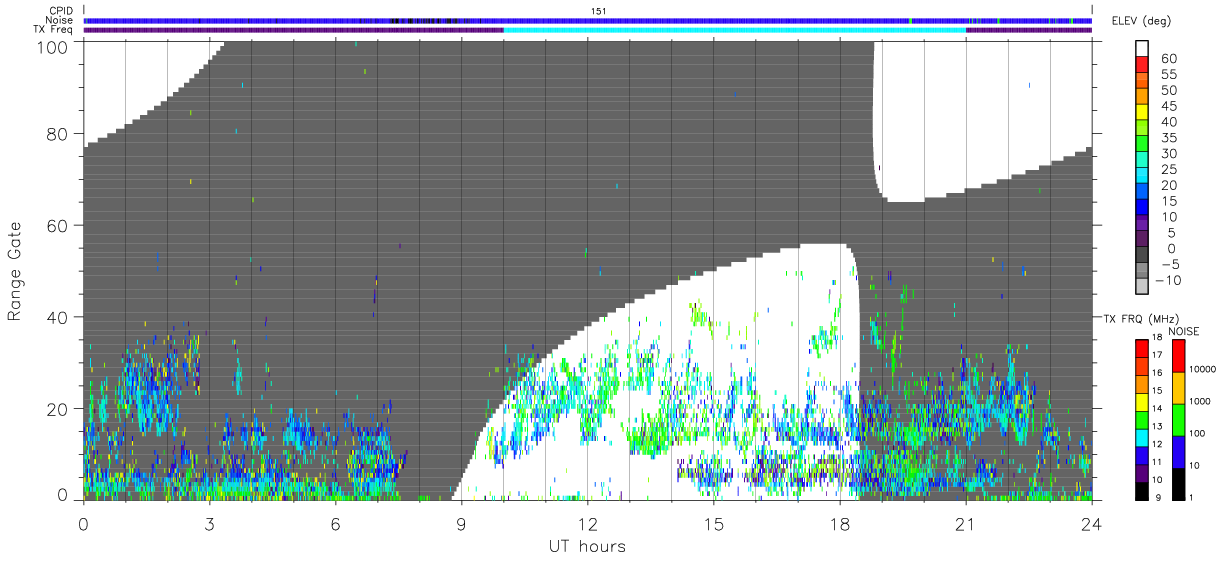Click the 12 tick label on UT hours axis

(587, 523)
